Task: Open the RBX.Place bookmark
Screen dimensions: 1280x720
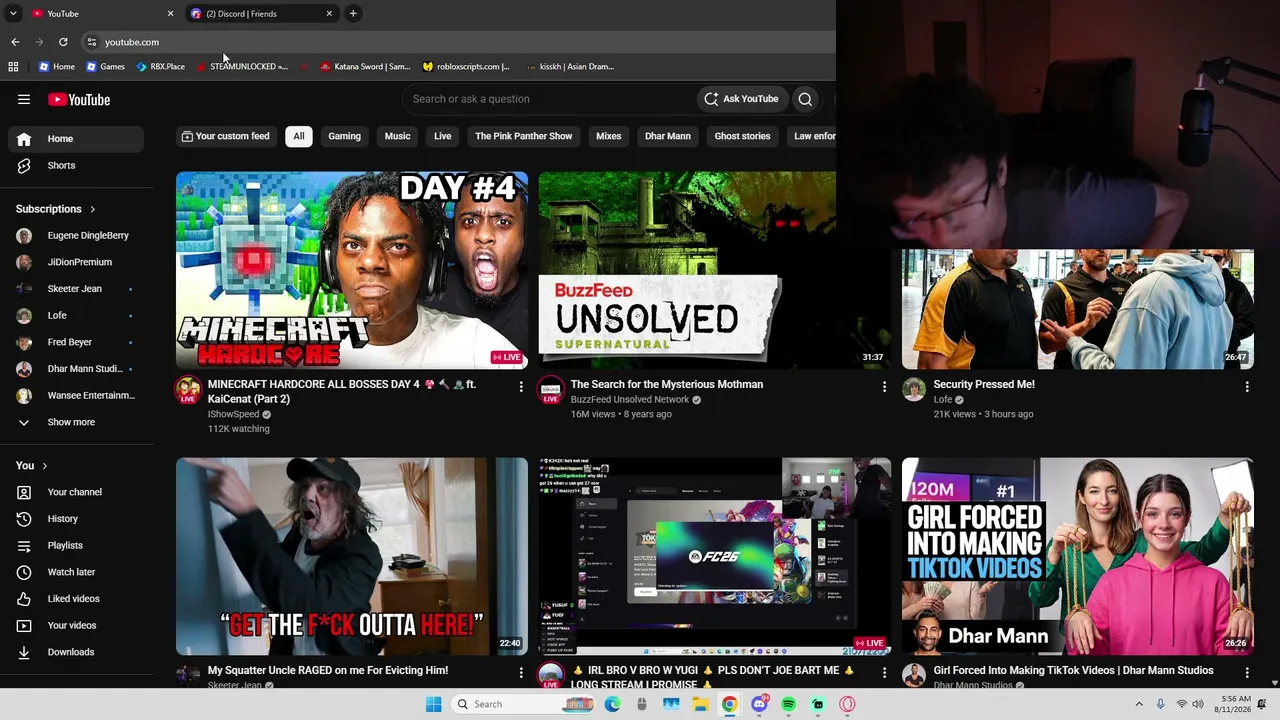Action: [161, 67]
